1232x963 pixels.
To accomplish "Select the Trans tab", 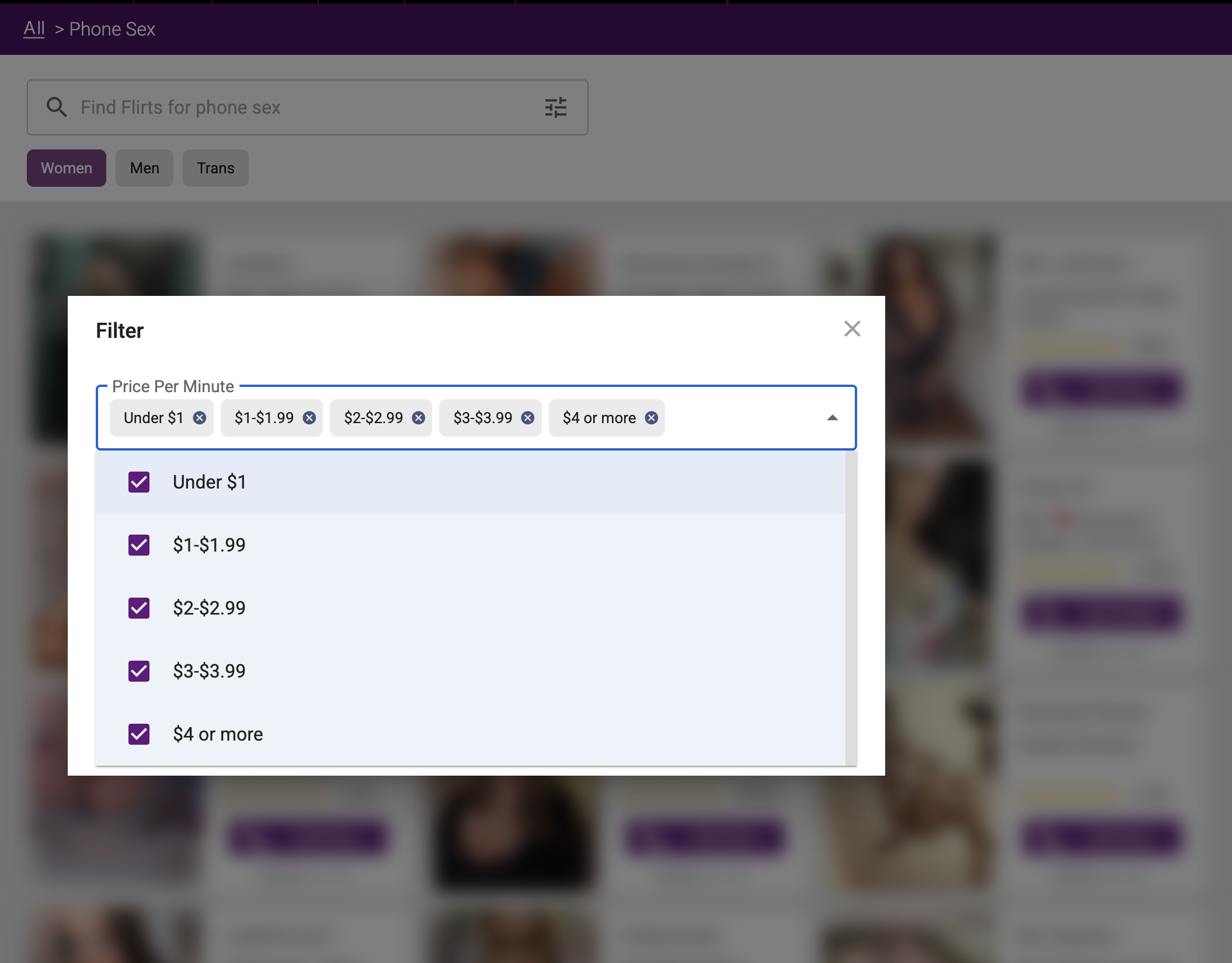I will click(x=215, y=168).
